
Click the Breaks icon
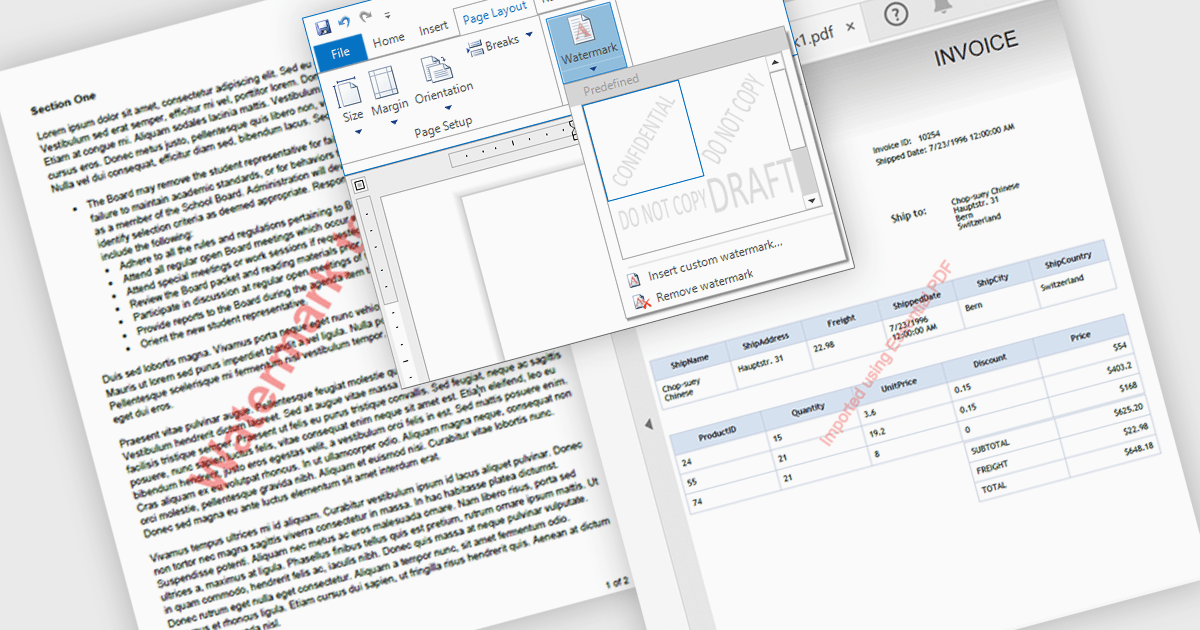(x=475, y=46)
